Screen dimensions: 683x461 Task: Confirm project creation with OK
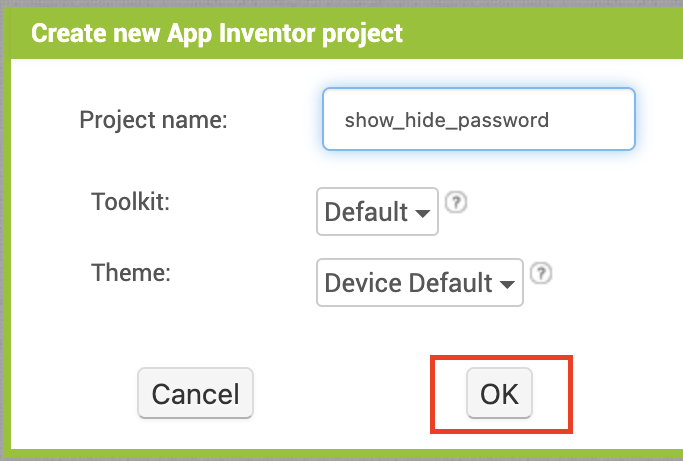coord(499,393)
